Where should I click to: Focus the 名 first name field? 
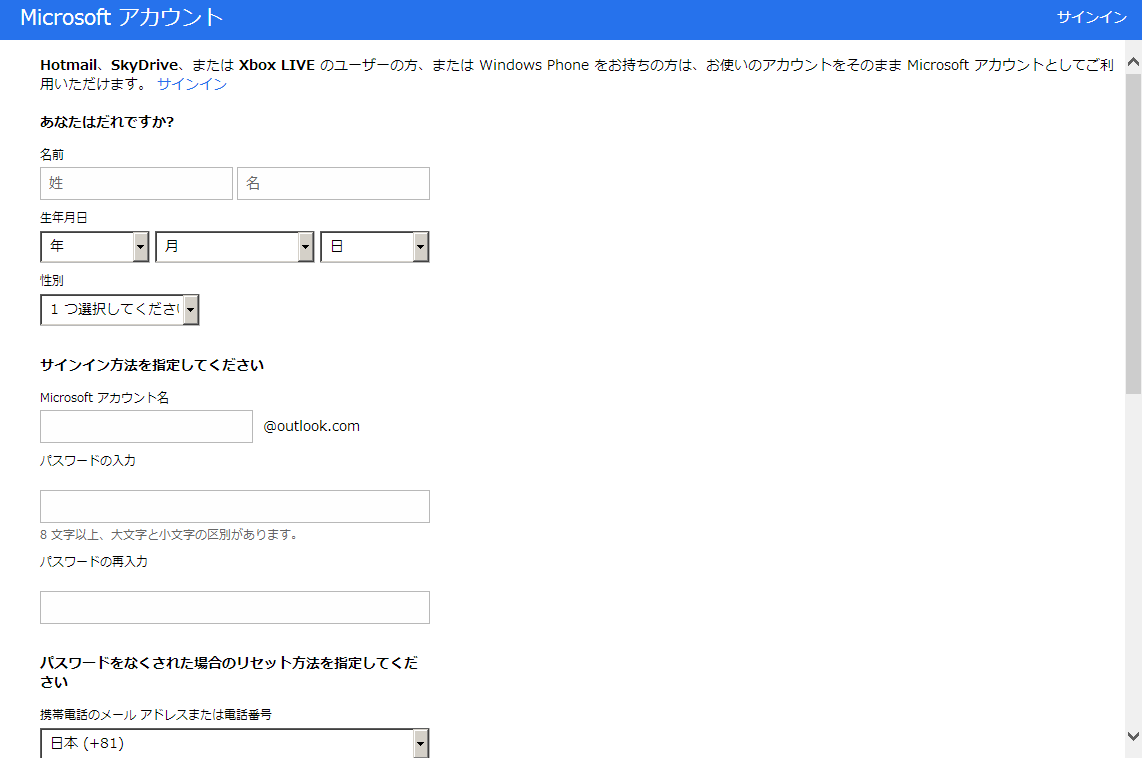pyautogui.click(x=334, y=183)
